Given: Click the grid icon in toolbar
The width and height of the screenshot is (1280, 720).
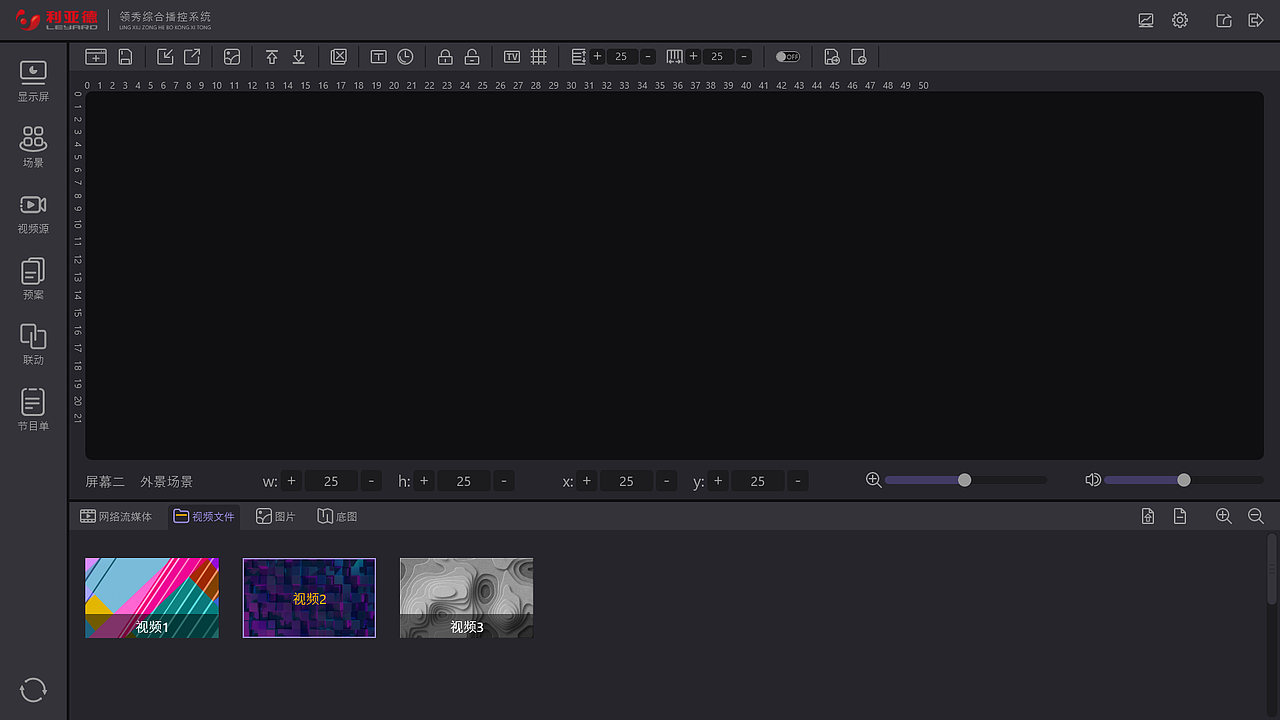Looking at the screenshot, I should pyautogui.click(x=538, y=57).
